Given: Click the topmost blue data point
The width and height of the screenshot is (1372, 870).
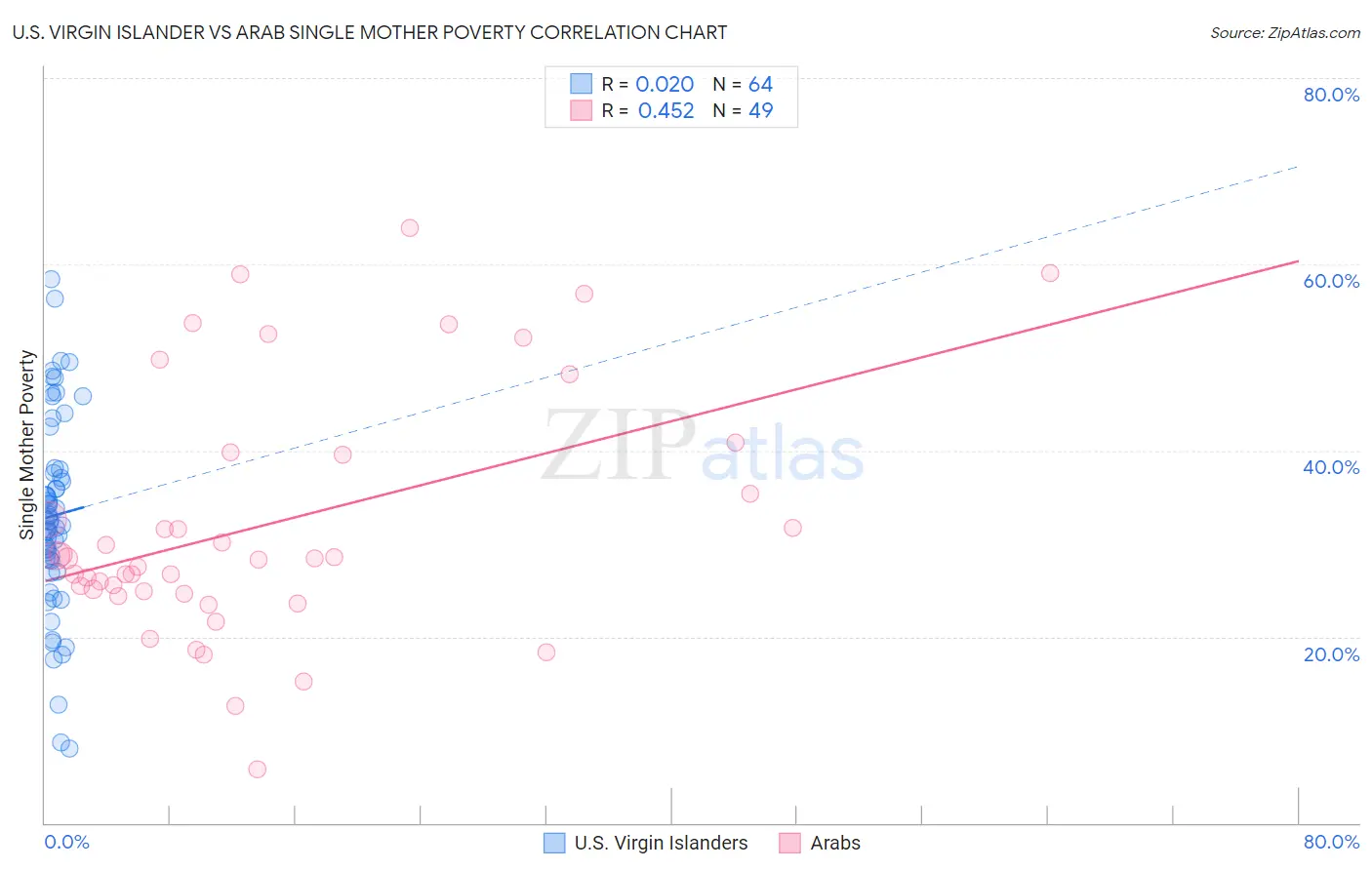Looking at the screenshot, I should [x=51, y=280].
